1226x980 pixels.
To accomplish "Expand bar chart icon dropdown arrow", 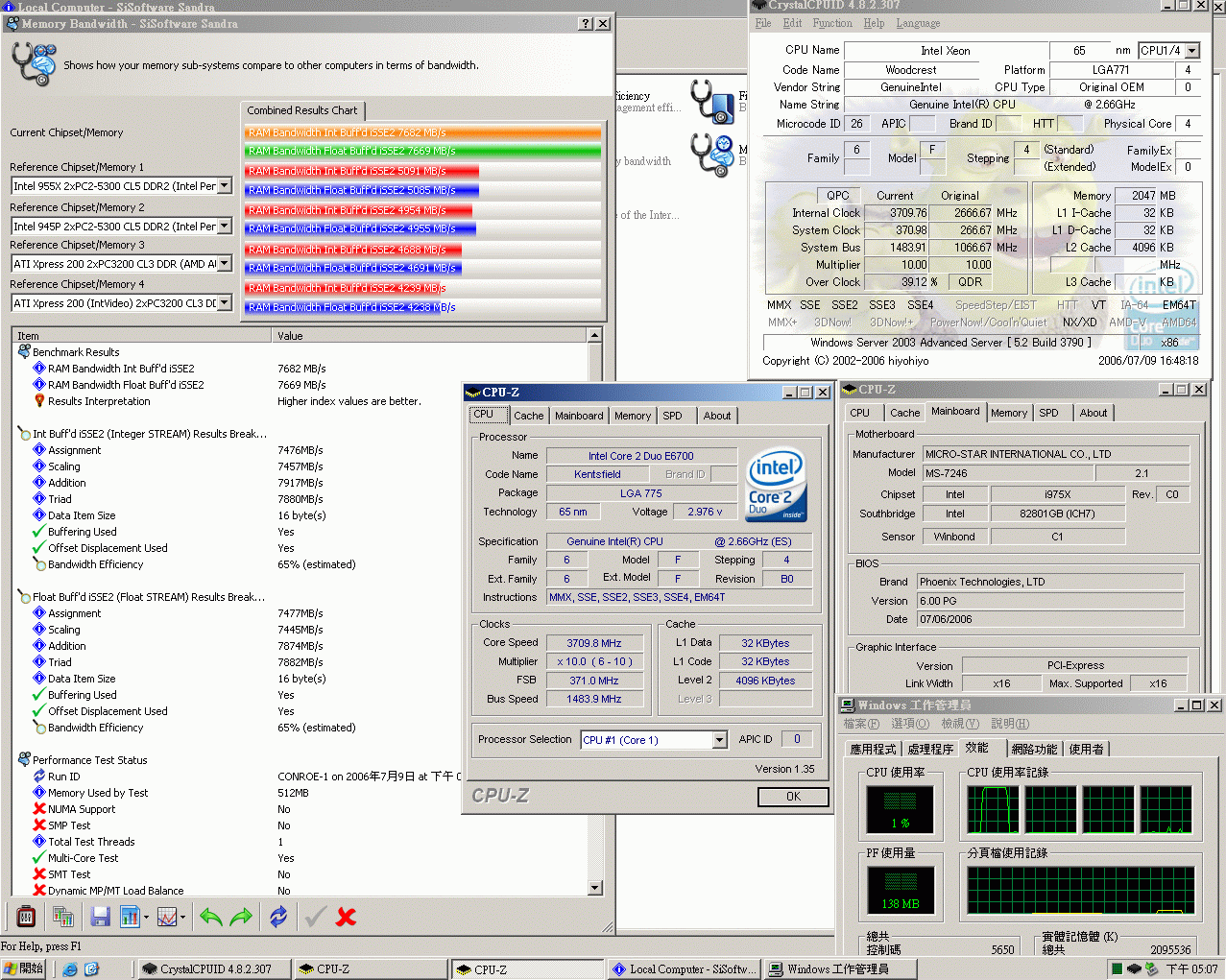I will pyautogui.click(x=146, y=917).
